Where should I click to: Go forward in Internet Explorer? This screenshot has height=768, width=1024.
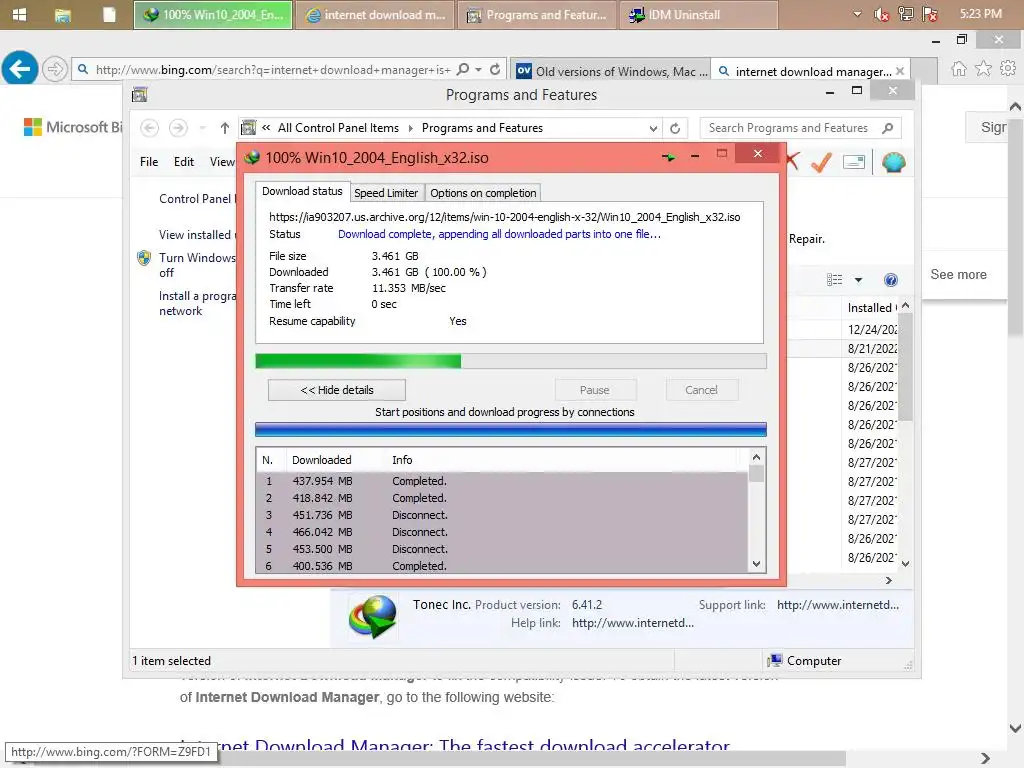click(55, 68)
